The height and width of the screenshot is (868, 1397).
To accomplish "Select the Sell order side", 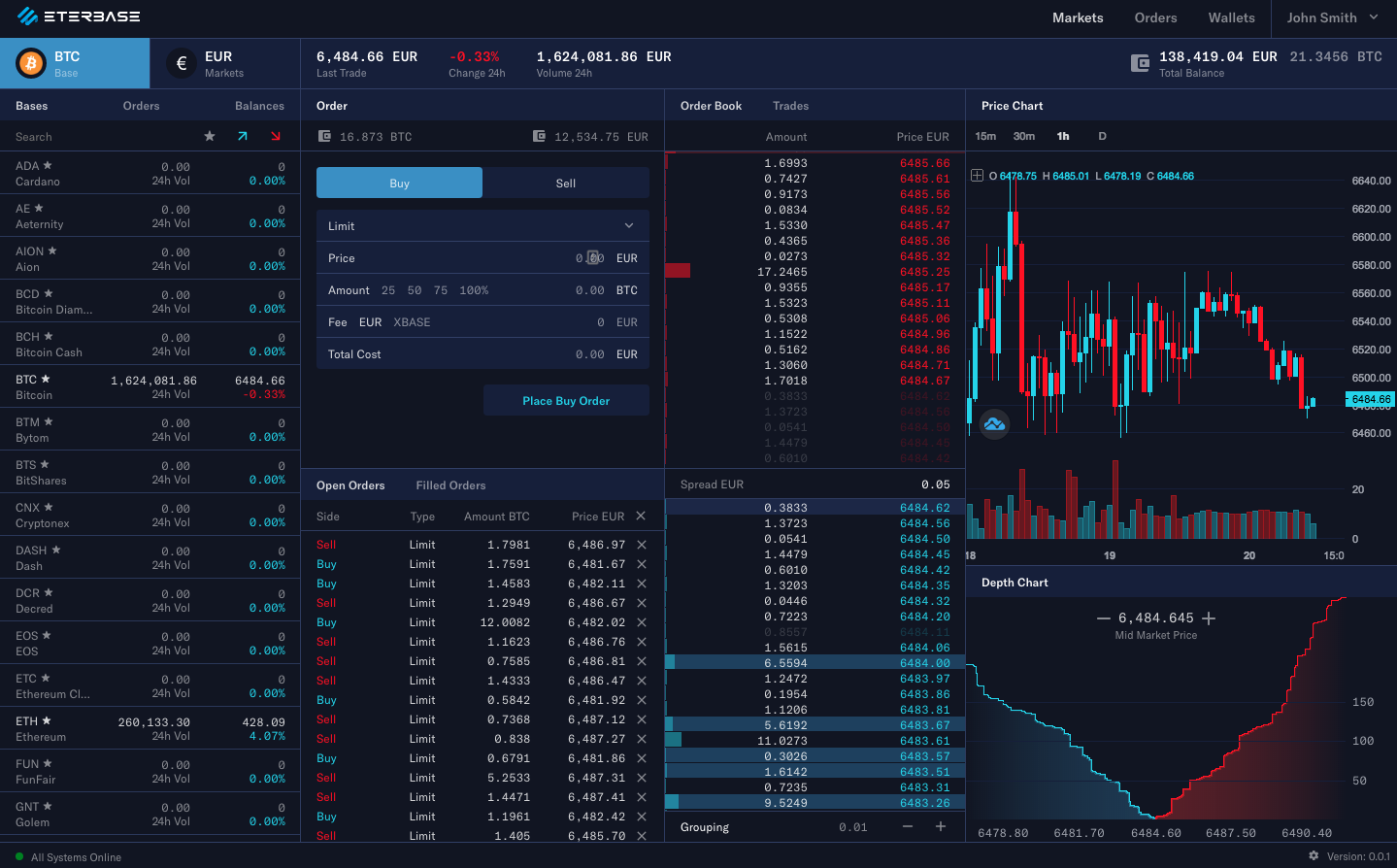I will pos(566,183).
